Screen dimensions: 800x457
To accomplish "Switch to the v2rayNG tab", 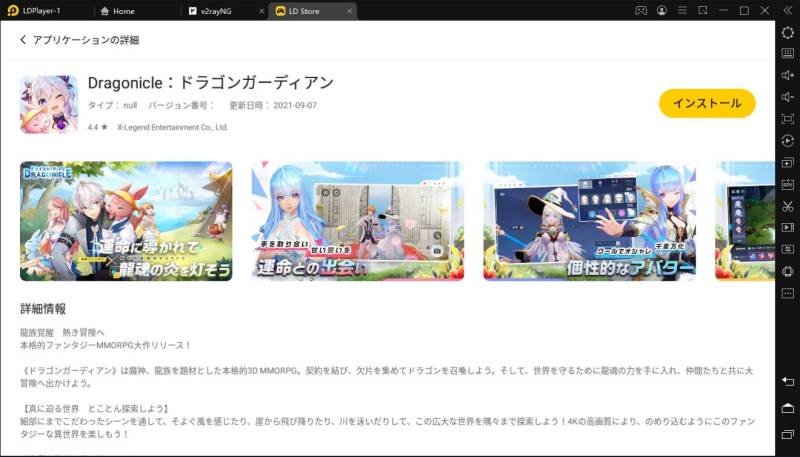I will 210,11.
